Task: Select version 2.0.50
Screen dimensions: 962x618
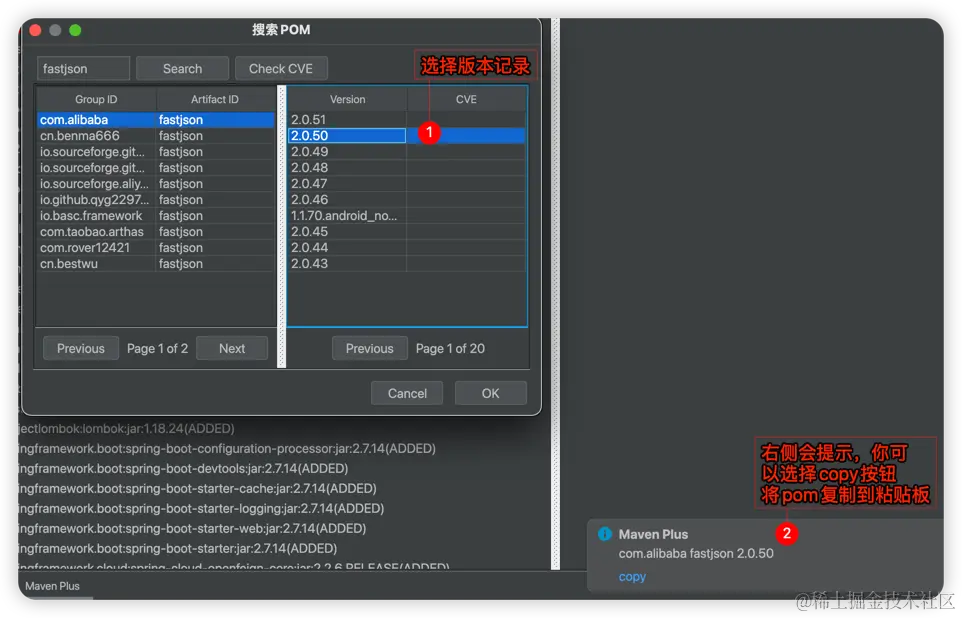Action: [x=407, y=136]
